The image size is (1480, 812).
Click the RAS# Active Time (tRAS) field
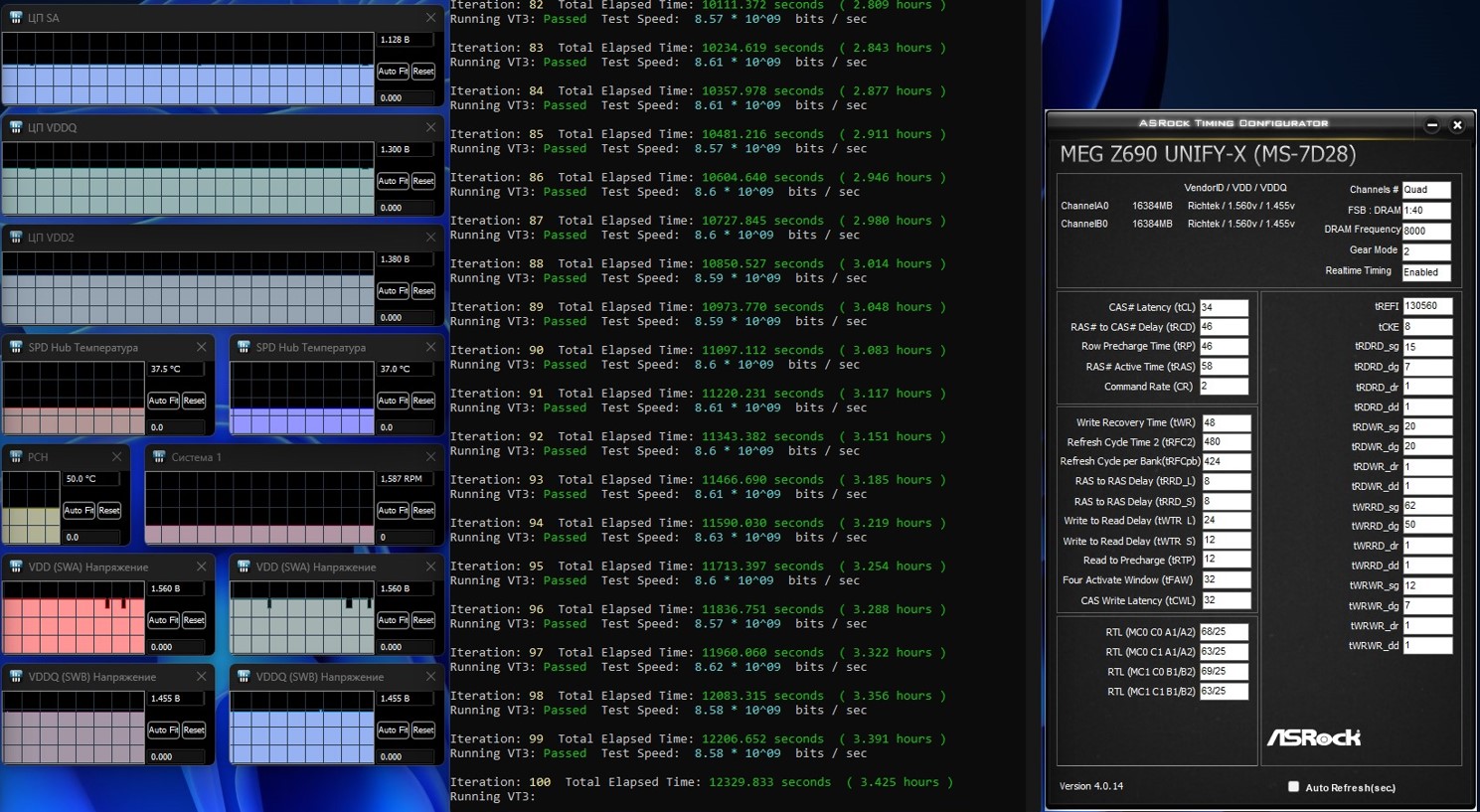(1224, 367)
